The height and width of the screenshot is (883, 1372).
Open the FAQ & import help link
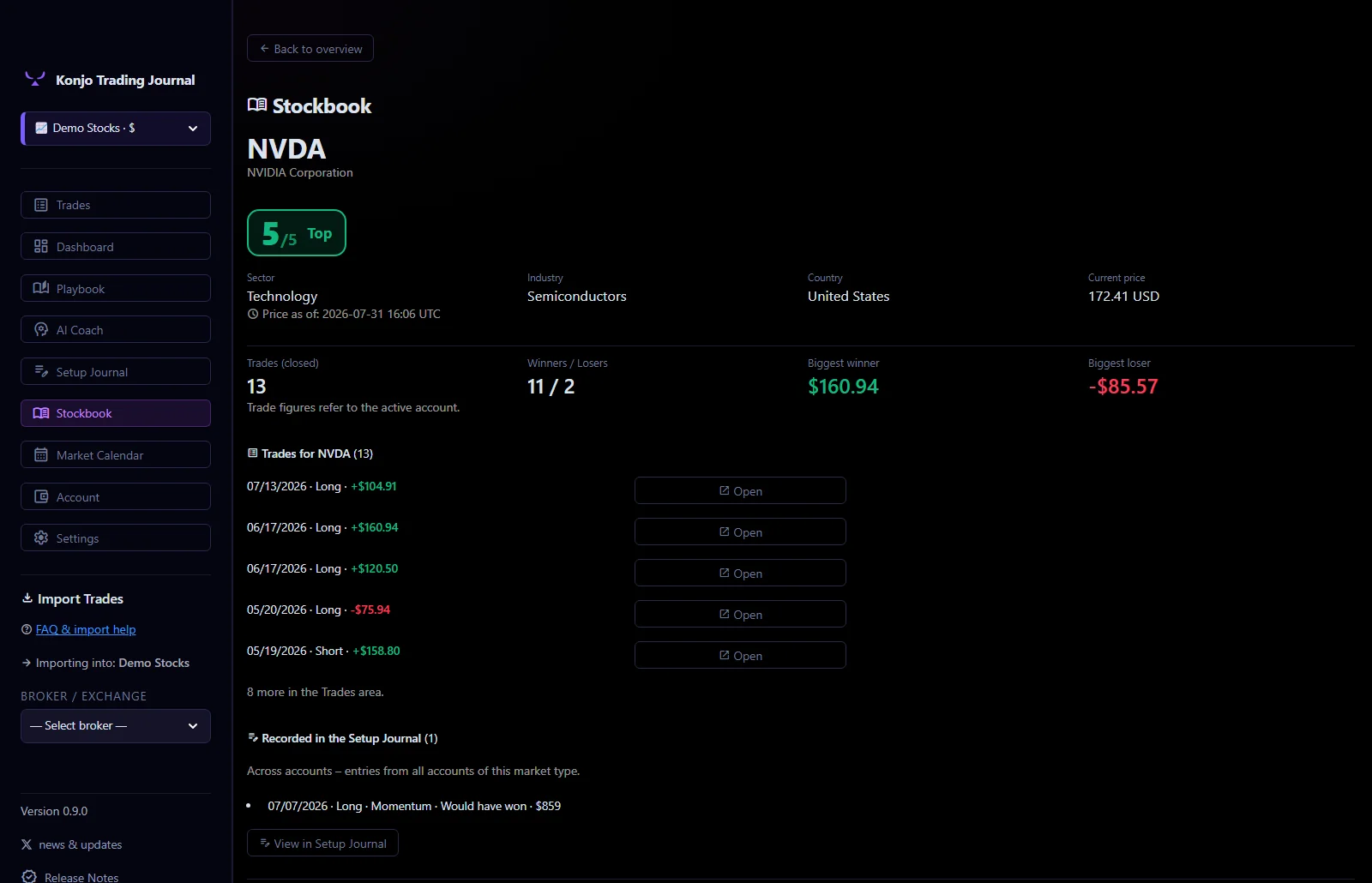86,629
